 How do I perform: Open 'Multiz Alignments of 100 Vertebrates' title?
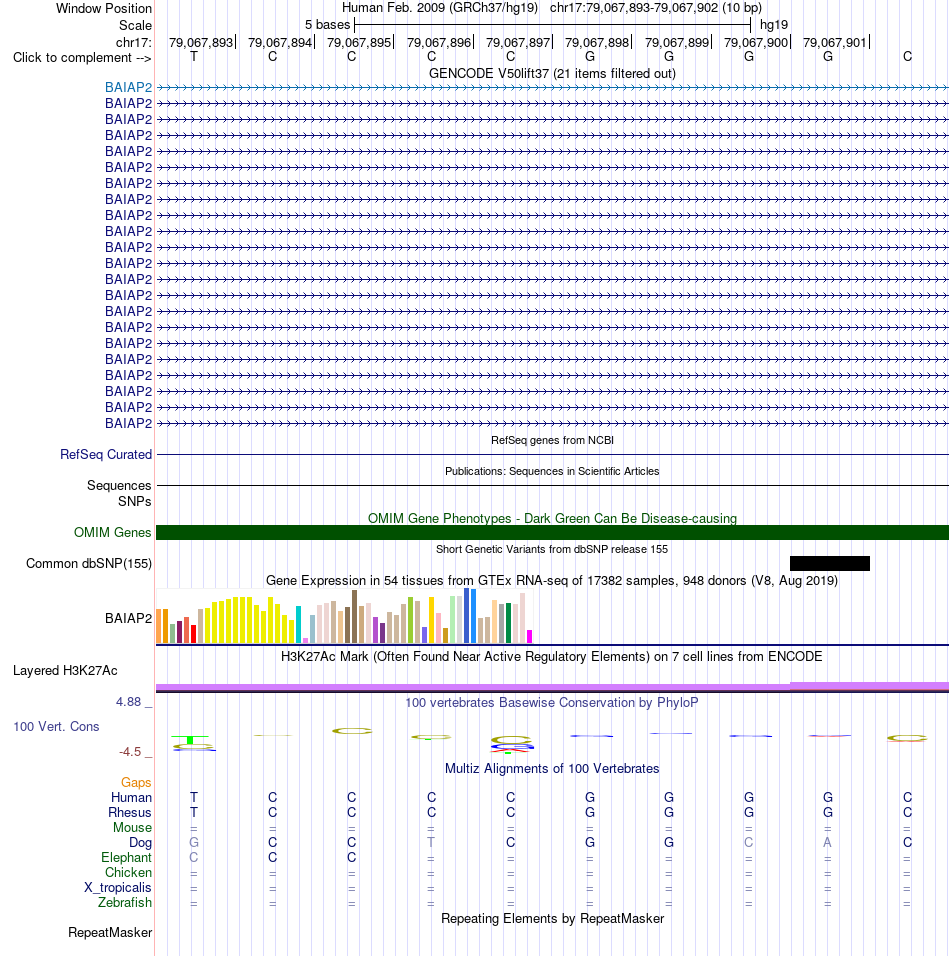(552, 768)
